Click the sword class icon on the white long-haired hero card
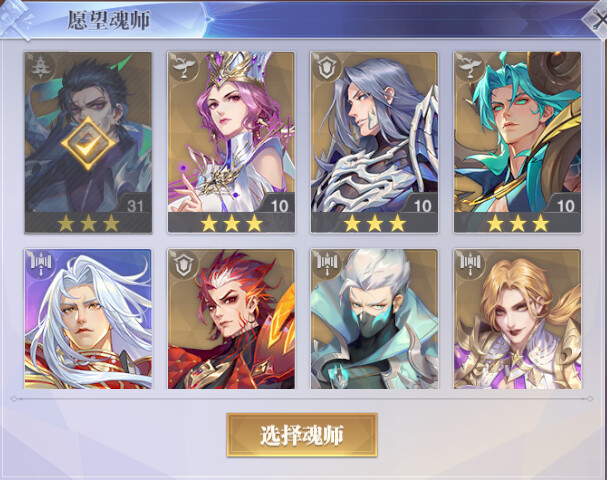Image resolution: width=607 pixels, height=480 pixels. click(x=39, y=264)
